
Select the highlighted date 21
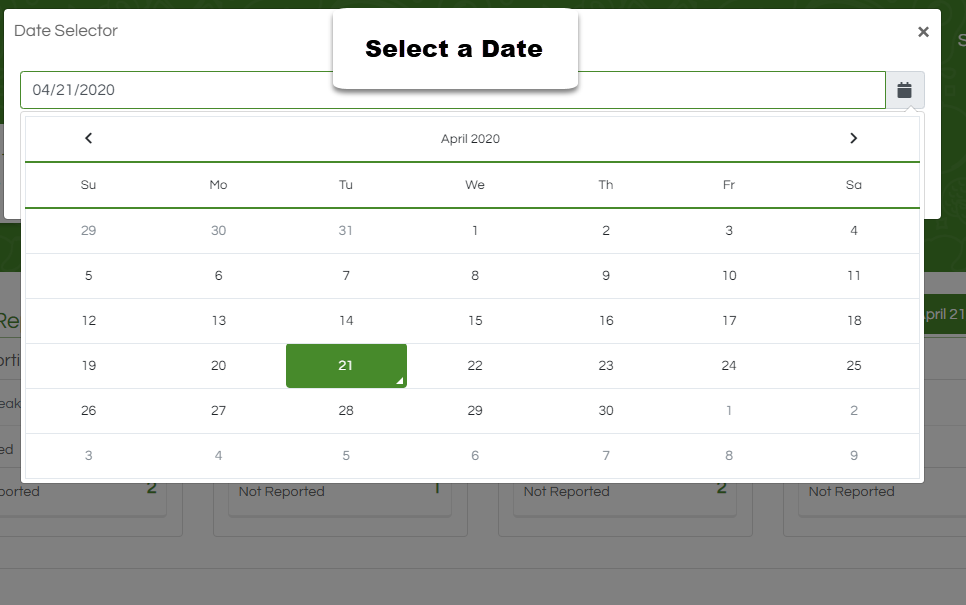pyautogui.click(x=346, y=366)
